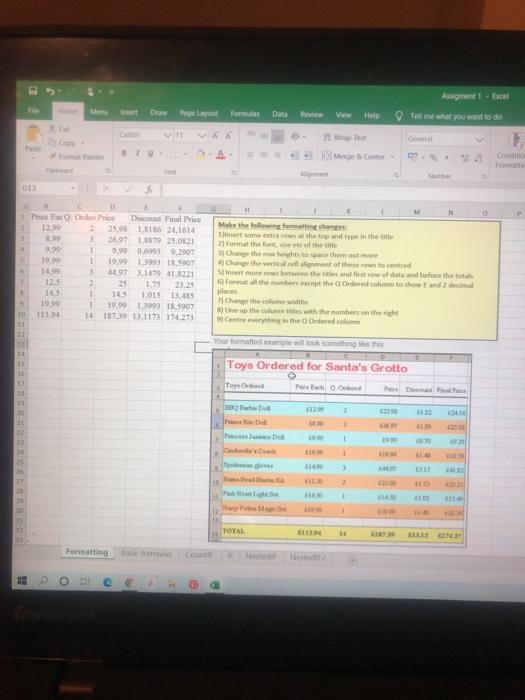Apply the cell borders button
This screenshot has height=700, width=525.
[175, 154]
